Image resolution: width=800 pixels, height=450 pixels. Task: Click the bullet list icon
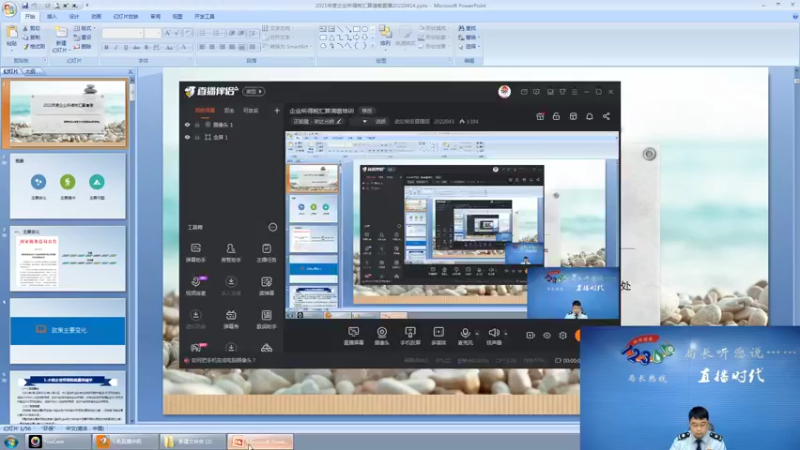click(x=203, y=33)
